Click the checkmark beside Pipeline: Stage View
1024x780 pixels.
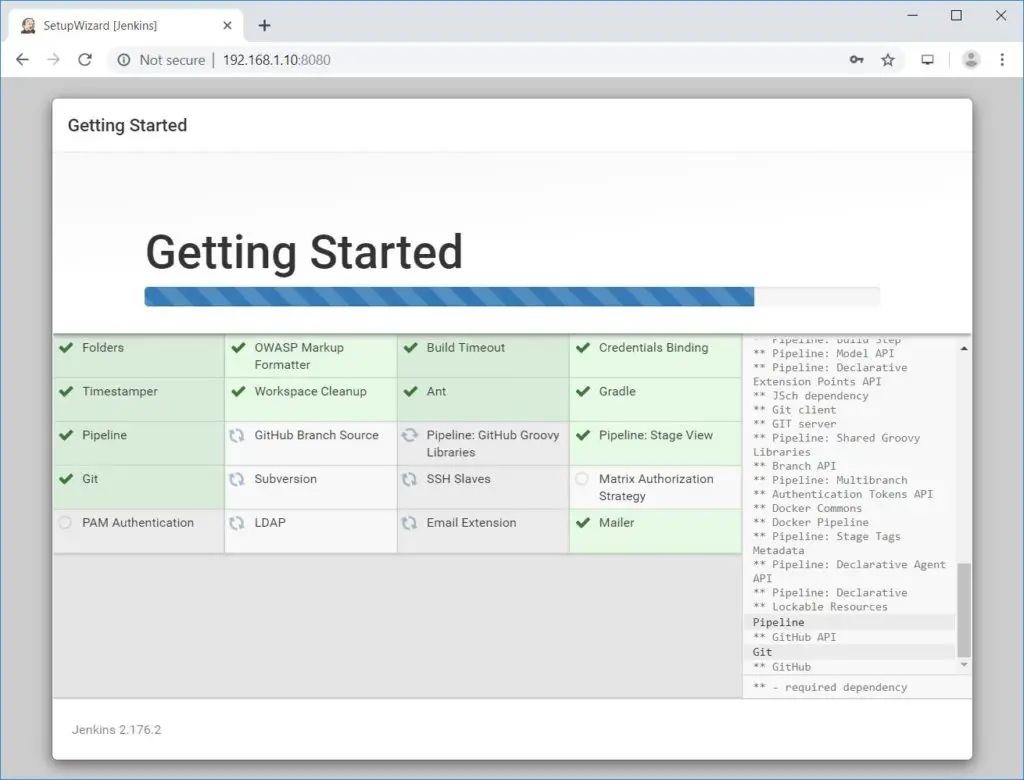(x=583, y=435)
